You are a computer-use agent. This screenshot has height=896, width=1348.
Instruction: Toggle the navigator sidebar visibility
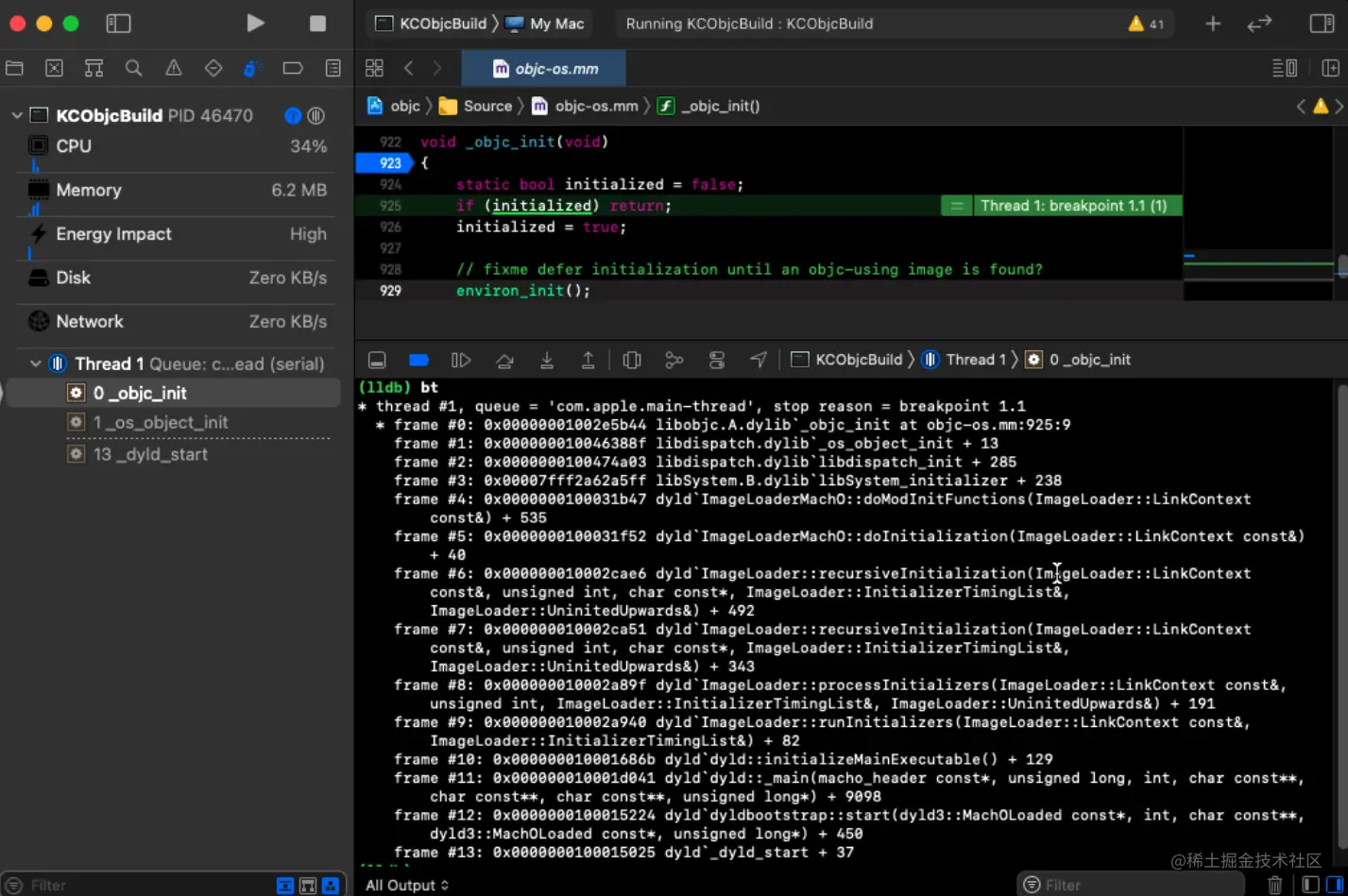(x=118, y=24)
